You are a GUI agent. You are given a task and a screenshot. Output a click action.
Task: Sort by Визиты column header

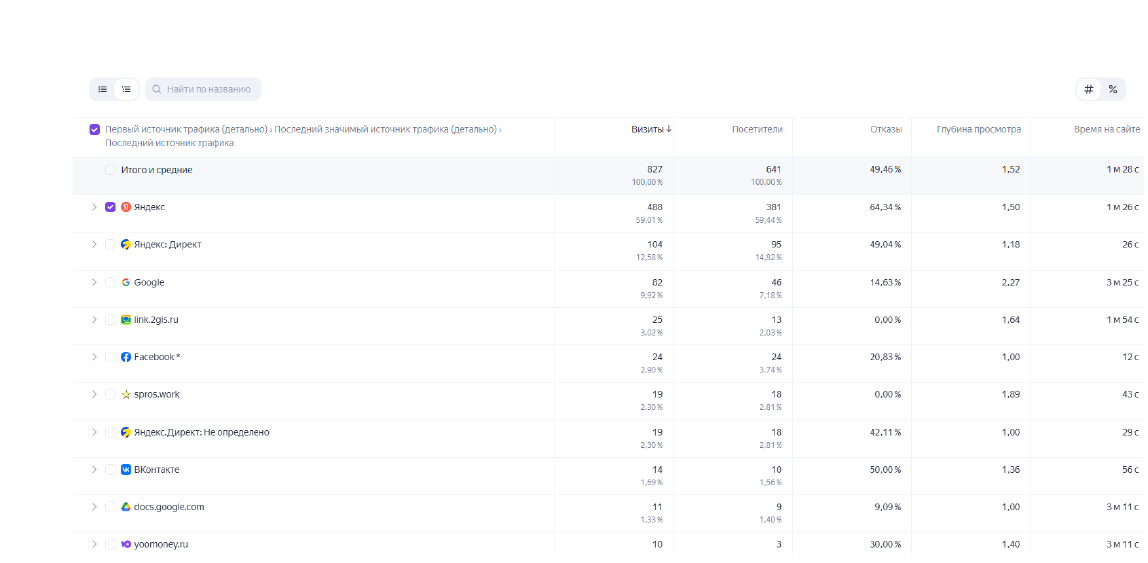(647, 130)
